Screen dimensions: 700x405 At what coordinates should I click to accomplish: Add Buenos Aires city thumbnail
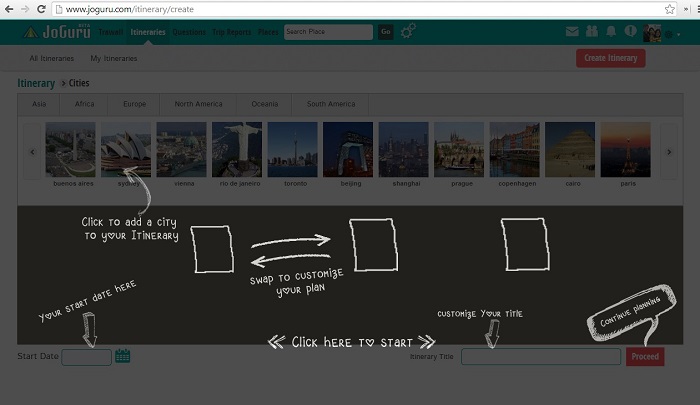[x=71, y=150]
